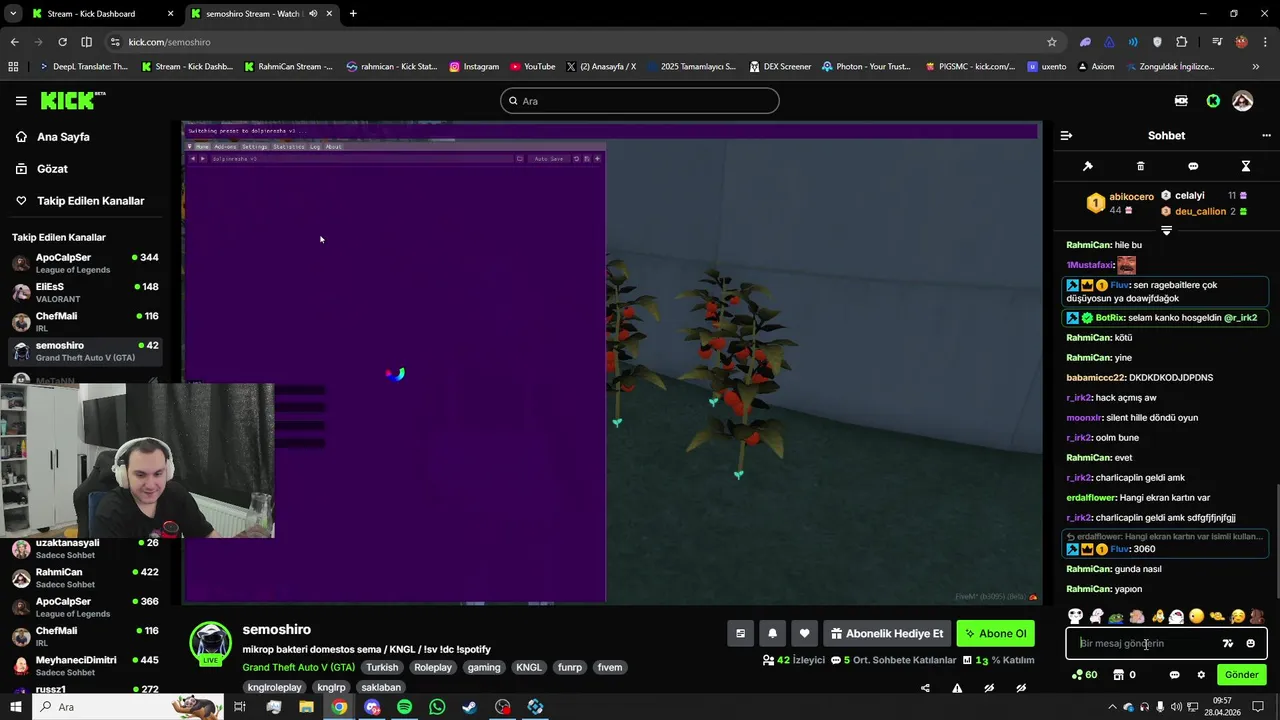Toggle the notification bell for semoshiro
Screen dimensions: 1280x720
coord(772,633)
